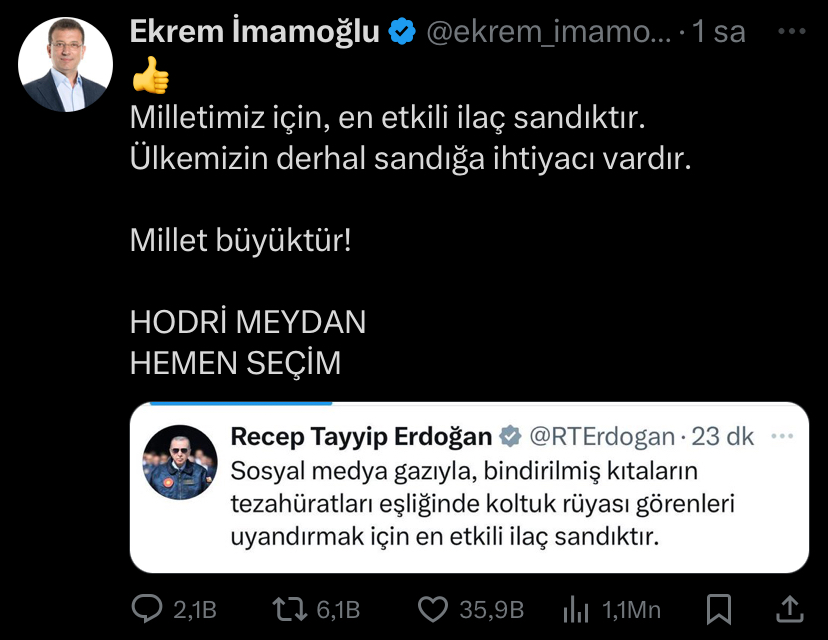Image resolution: width=828 pixels, height=640 pixels.
Task: Click the Recep Tayyip Erdoğan display name
Action: pyautogui.click(x=361, y=437)
